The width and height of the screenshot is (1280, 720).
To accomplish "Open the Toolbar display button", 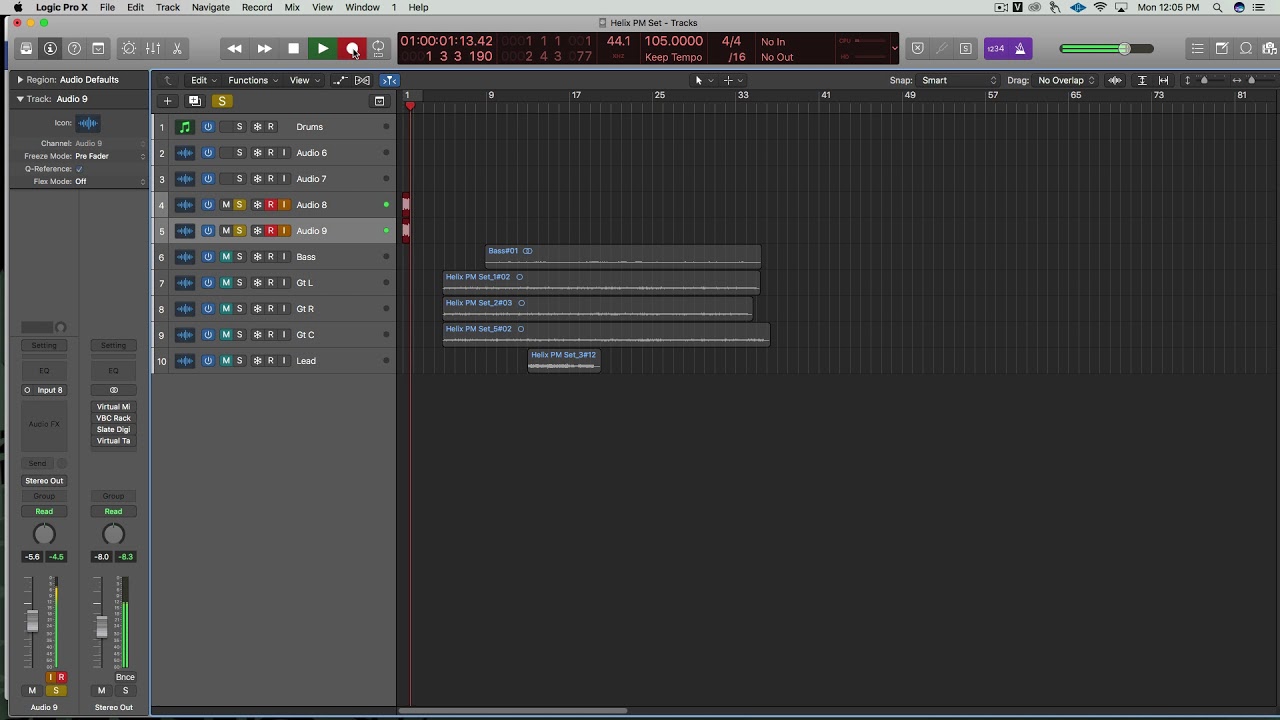I will 98,48.
